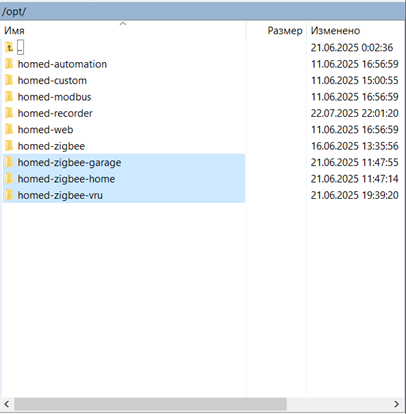The width and height of the screenshot is (406, 414).
Task: Click the homed-web folder icon
Action: (9, 130)
